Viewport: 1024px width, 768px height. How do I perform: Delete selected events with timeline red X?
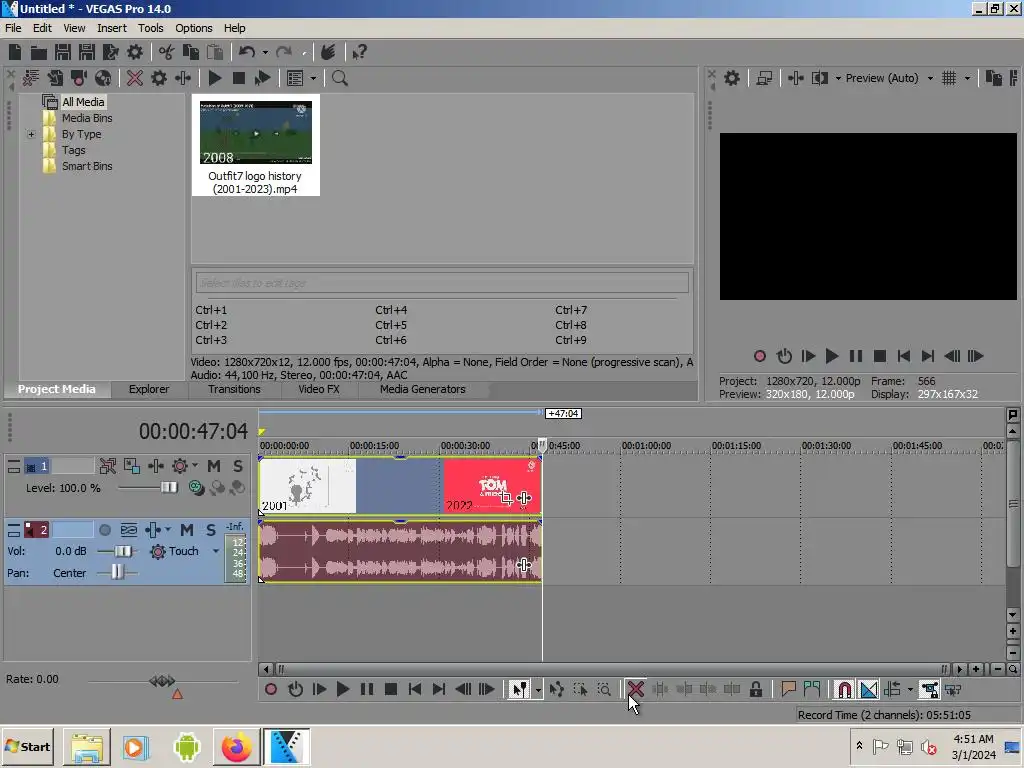pos(635,689)
